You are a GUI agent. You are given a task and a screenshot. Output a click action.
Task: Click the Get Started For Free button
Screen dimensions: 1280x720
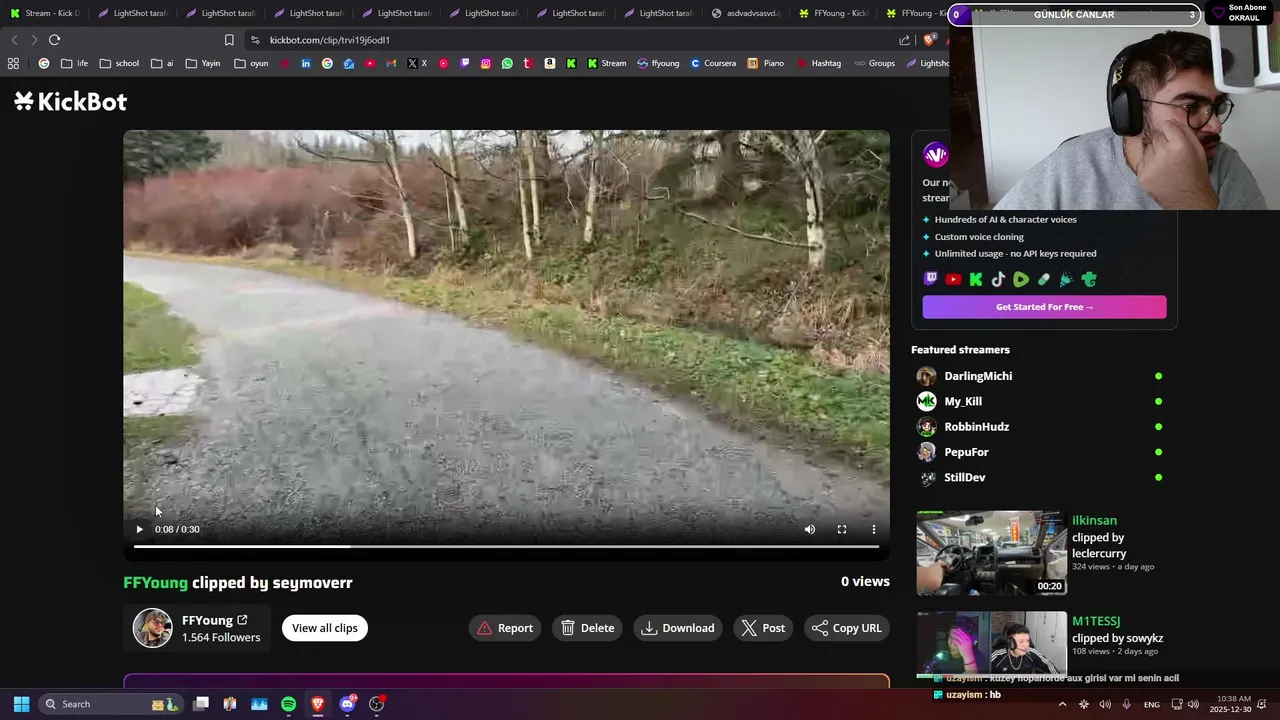[1044, 307]
